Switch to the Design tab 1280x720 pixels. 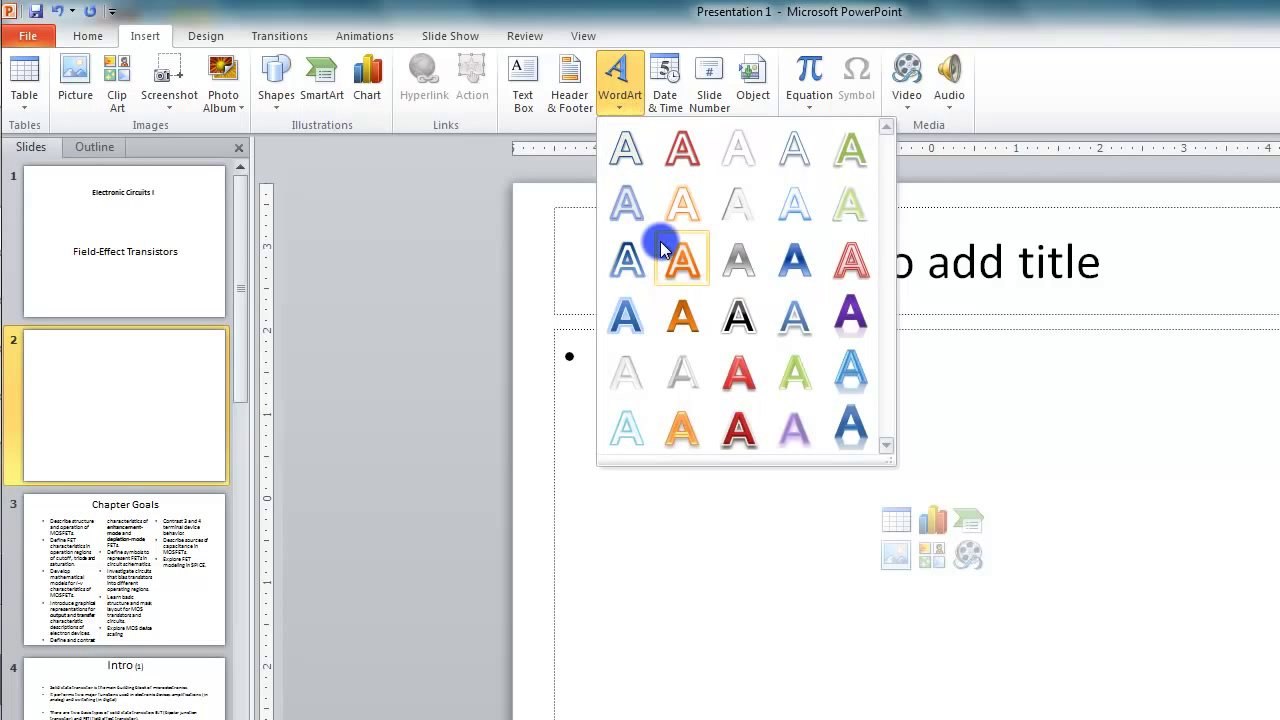[x=205, y=36]
